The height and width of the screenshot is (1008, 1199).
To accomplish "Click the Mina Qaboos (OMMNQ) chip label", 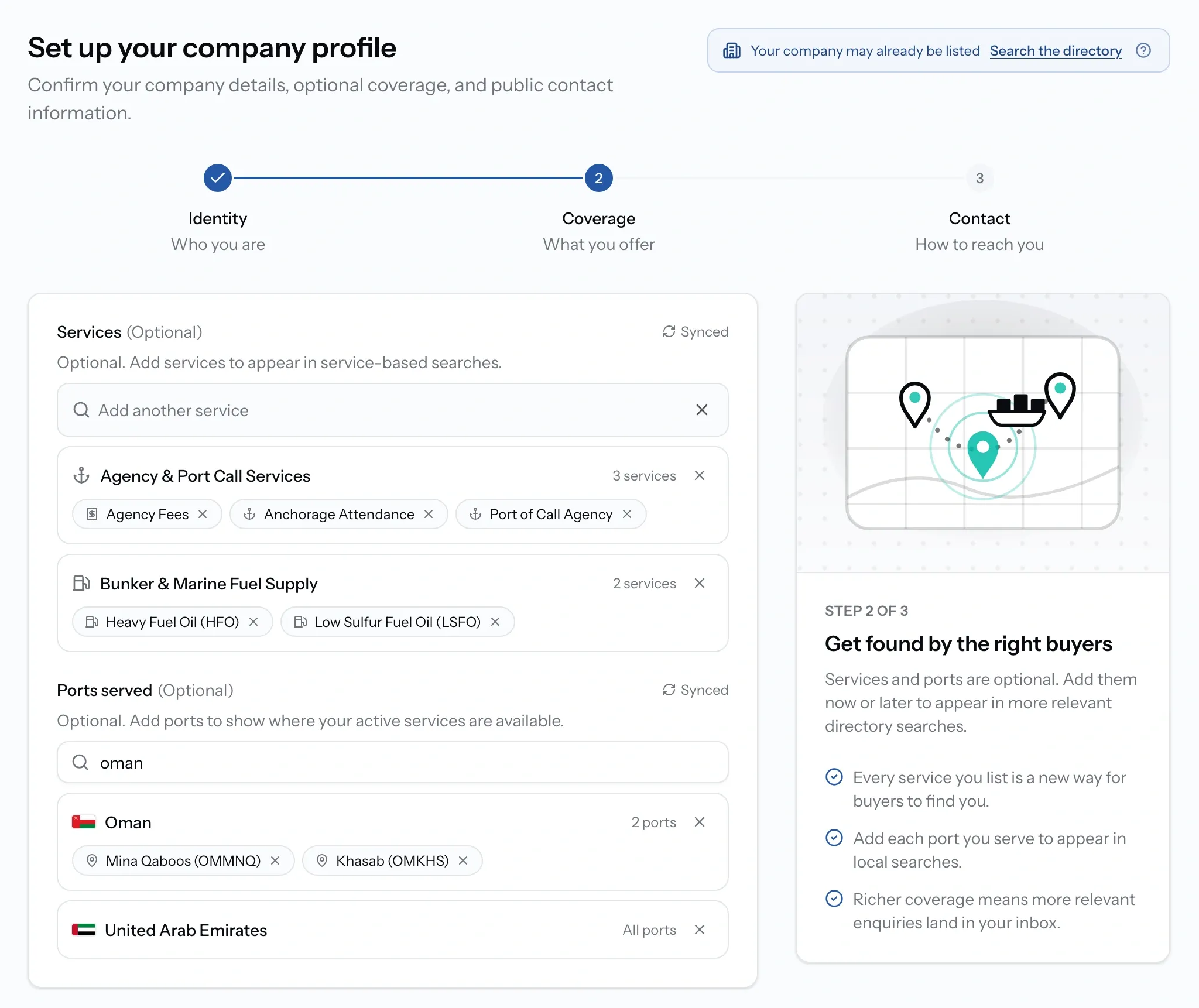I will tap(183, 860).
